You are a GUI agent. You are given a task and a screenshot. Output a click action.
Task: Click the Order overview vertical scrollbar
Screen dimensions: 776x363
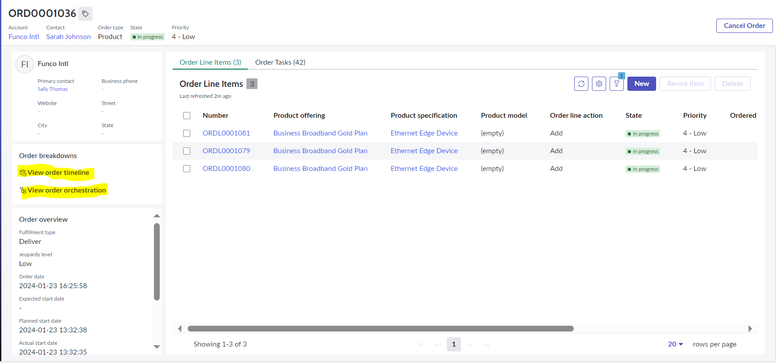(157, 261)
